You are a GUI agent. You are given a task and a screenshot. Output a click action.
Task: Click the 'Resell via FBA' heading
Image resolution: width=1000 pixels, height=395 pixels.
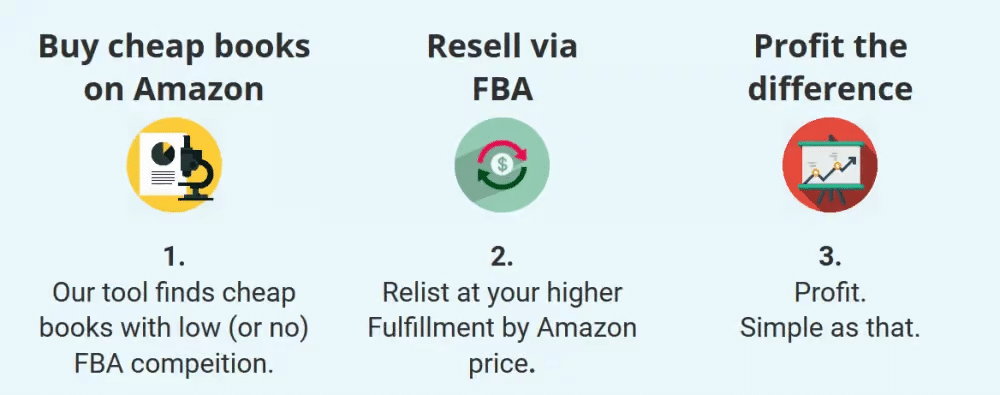502,68
